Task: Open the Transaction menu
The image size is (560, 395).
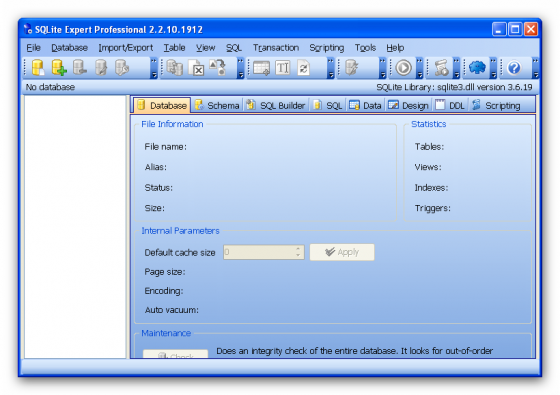Action: (x=276, y=48)
